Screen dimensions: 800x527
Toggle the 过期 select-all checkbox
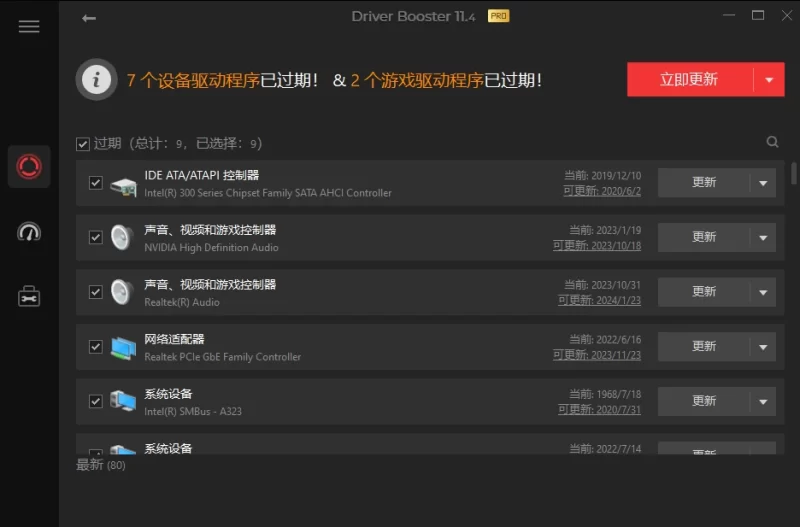83,144
